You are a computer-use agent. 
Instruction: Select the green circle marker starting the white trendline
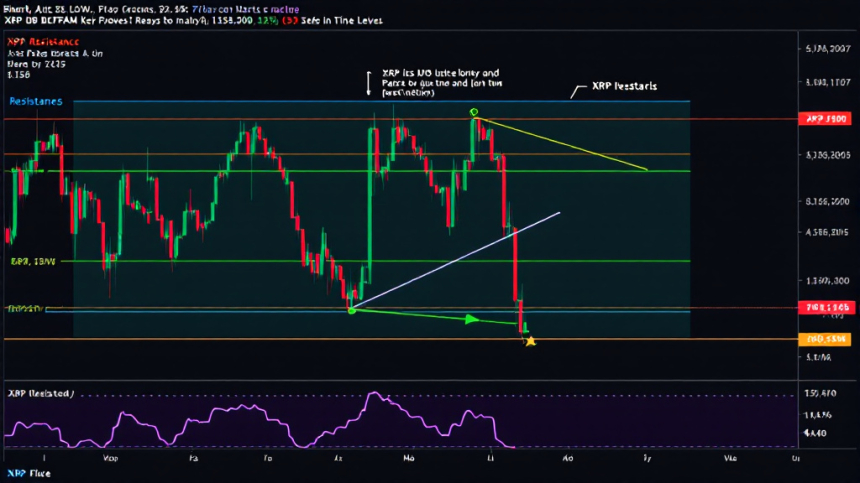(x=352, y=311)
